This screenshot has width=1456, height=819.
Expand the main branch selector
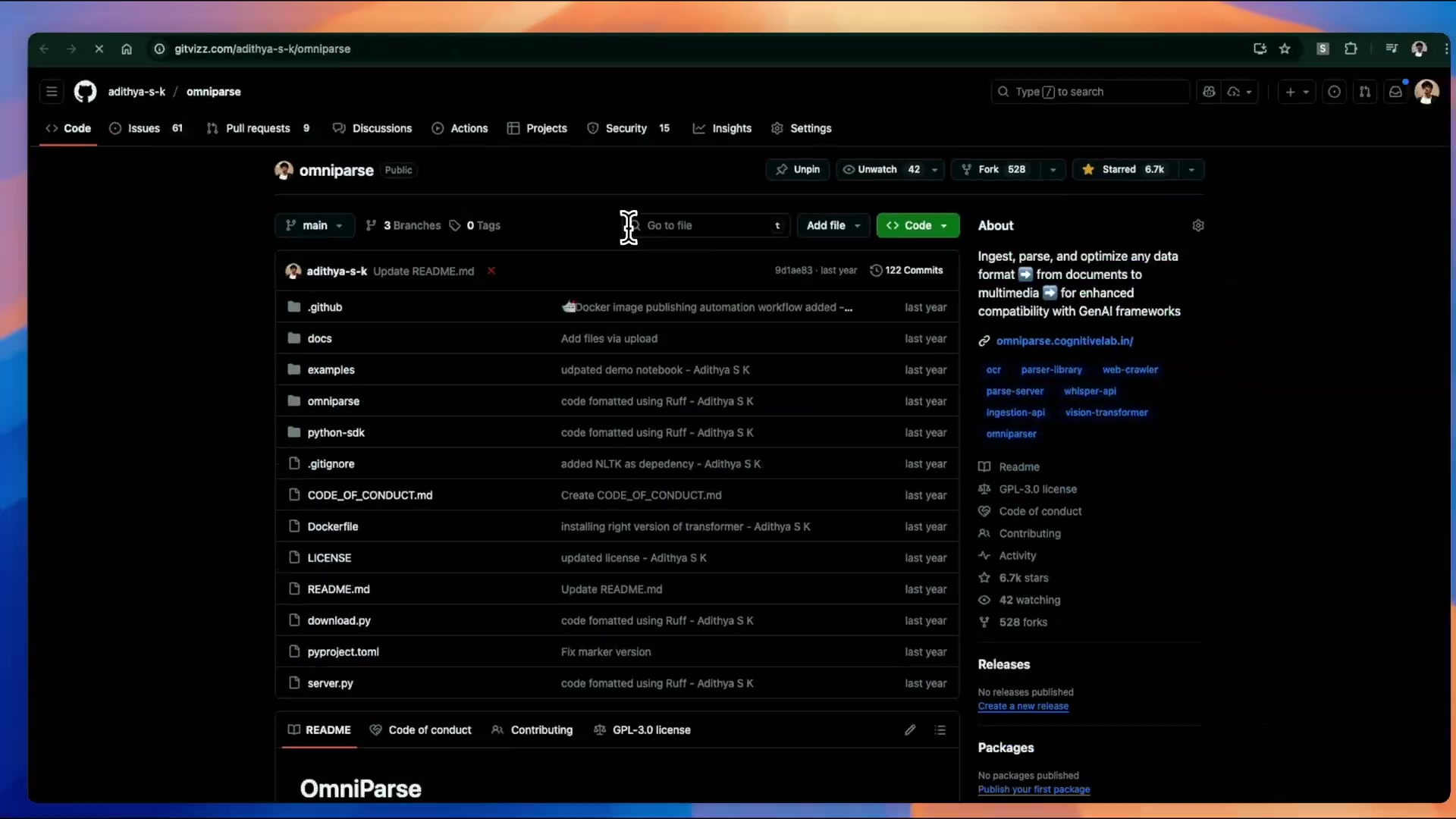[314, 225]
